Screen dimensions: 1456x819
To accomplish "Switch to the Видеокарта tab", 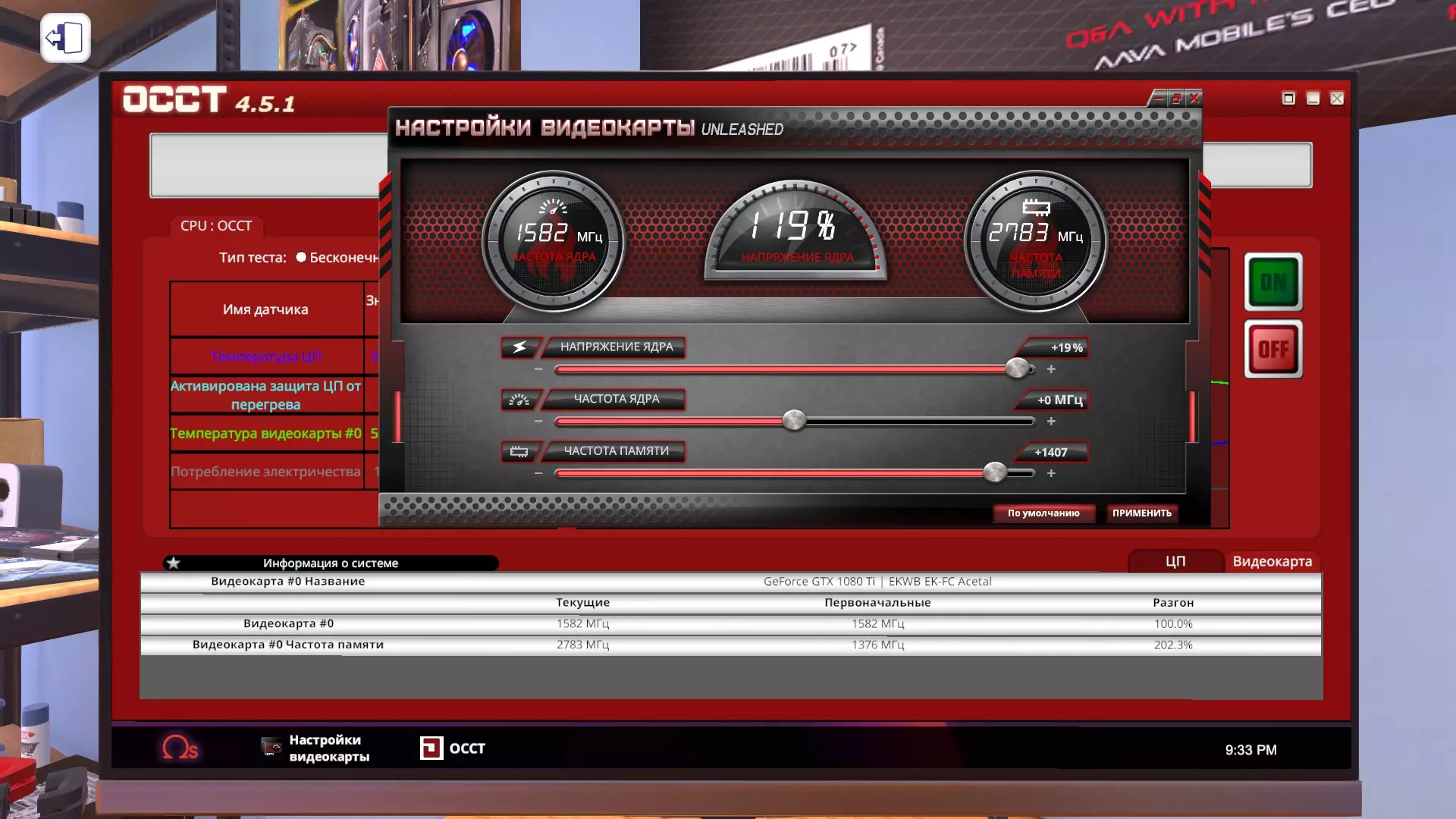I will (x=1272, y=561).
